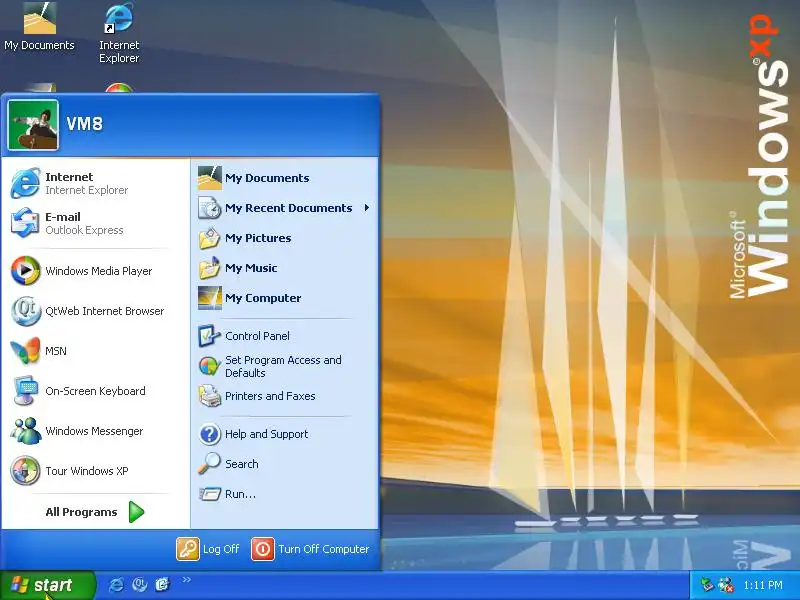This screenshot has height=600, width=800.
Task: Open Control Panel icon
Action: pos(210,336)
